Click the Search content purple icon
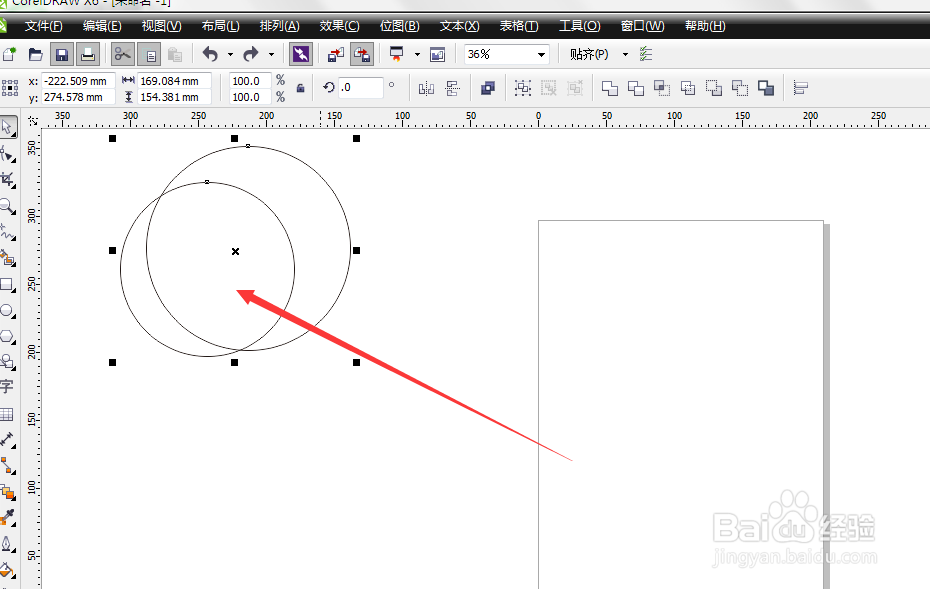Viewport: 930px width, 589px height. [301, 55]
